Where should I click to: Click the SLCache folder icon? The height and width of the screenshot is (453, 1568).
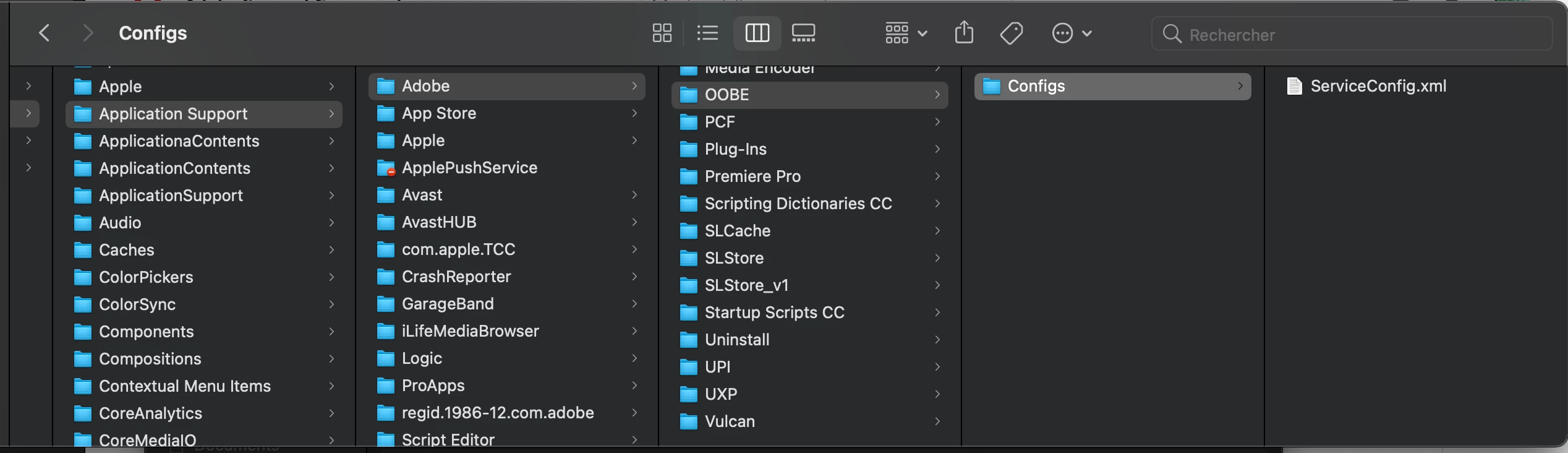coord(688,231)
